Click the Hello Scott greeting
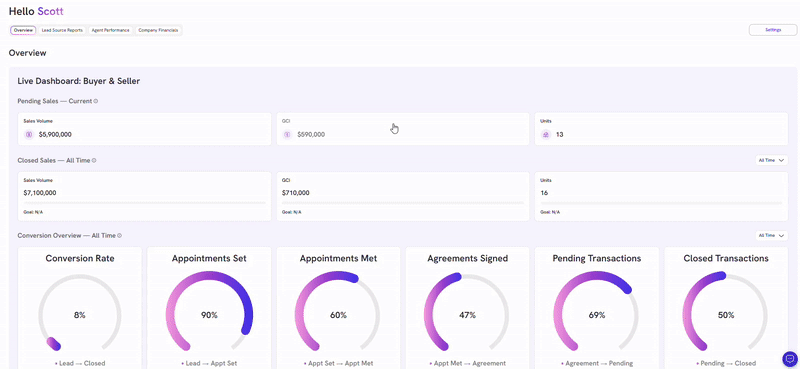This screenshot has width=800, height=369. (x=36, y=11)
